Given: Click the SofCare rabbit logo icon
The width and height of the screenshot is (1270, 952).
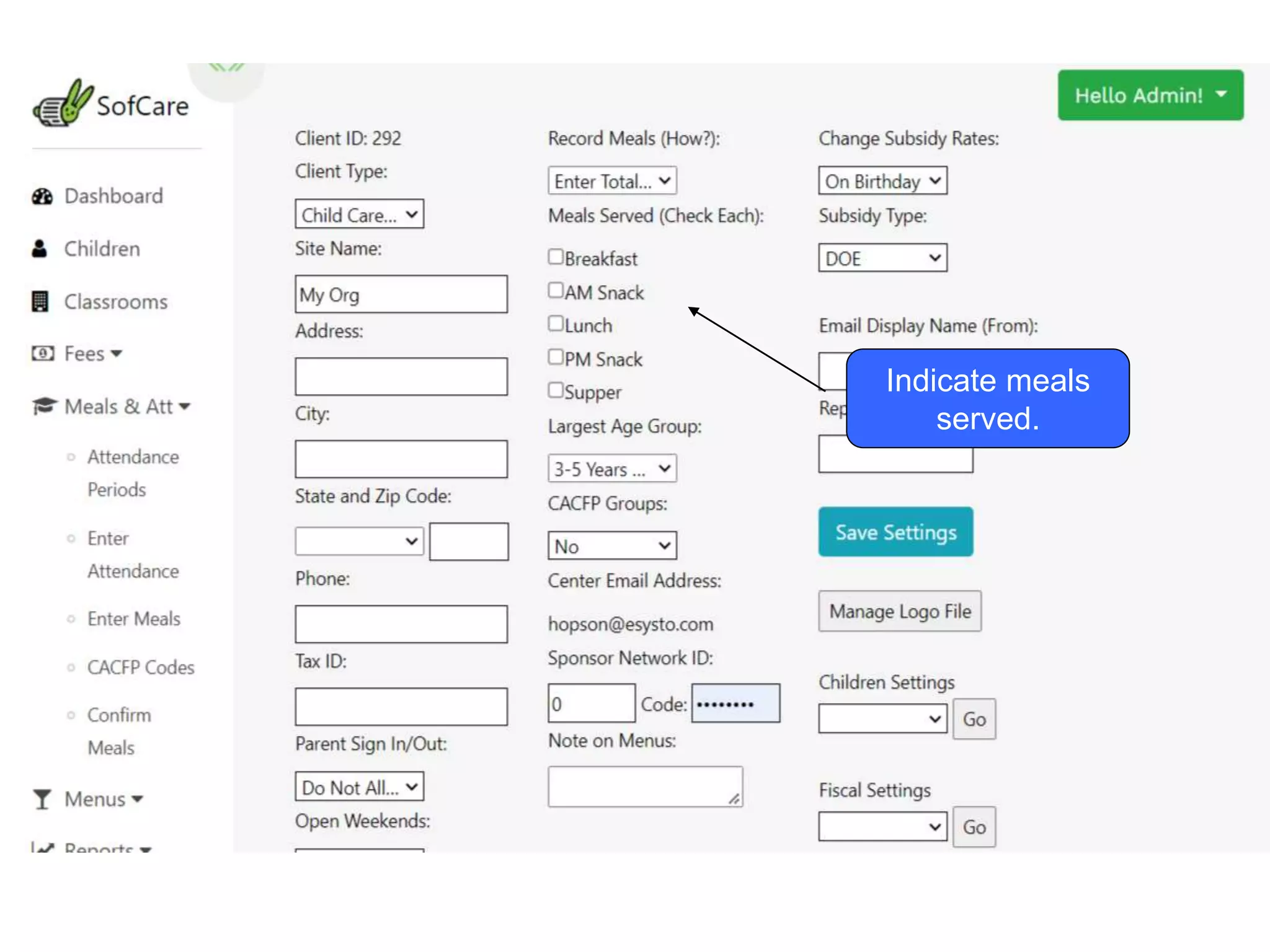Looking at the screenshot, I should tap(63, 104).
